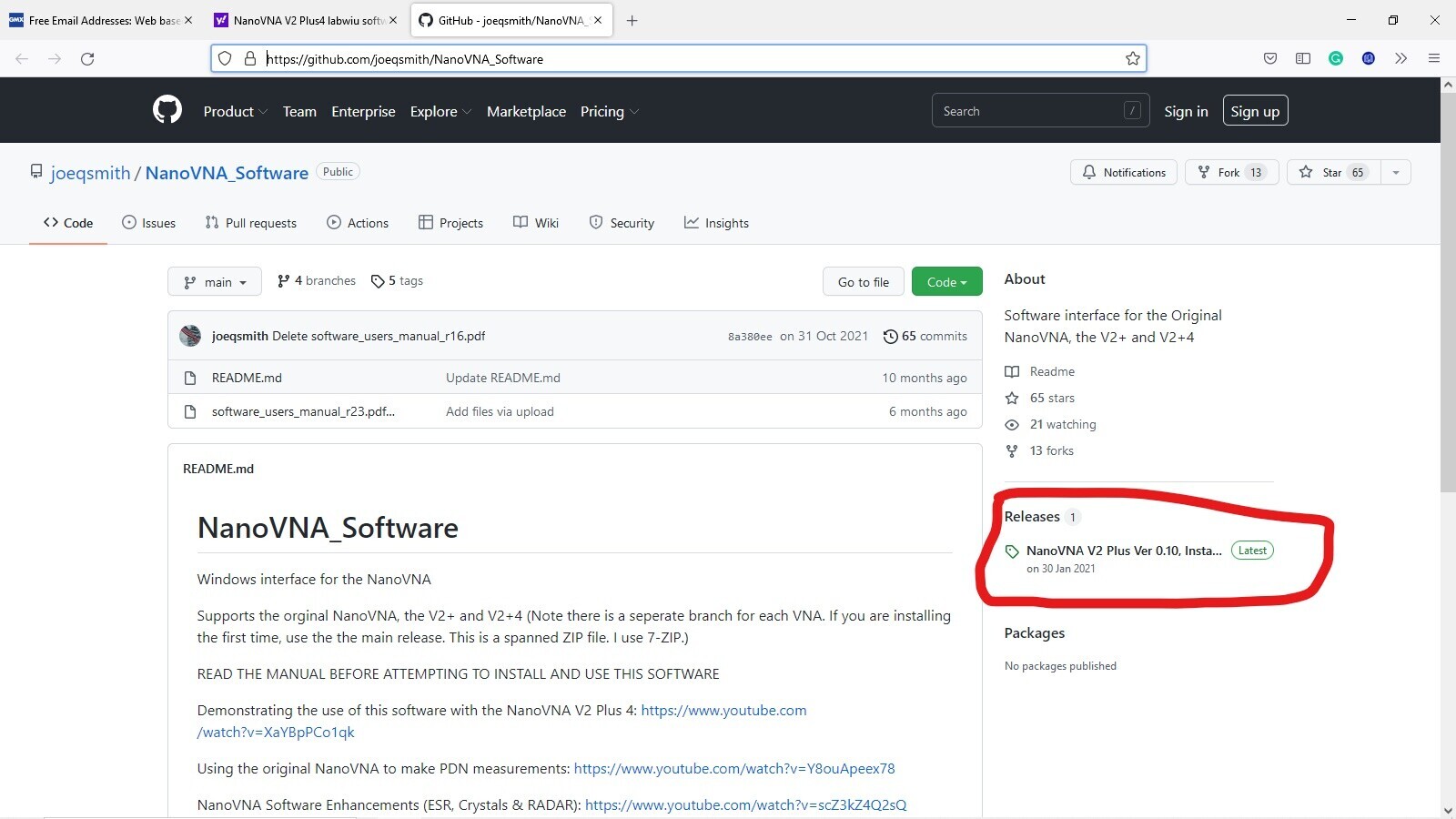Click the file icon beside README.md
Image resolution: width=1456 pixels, height=819 pixels.
click(x=190, y=378)
